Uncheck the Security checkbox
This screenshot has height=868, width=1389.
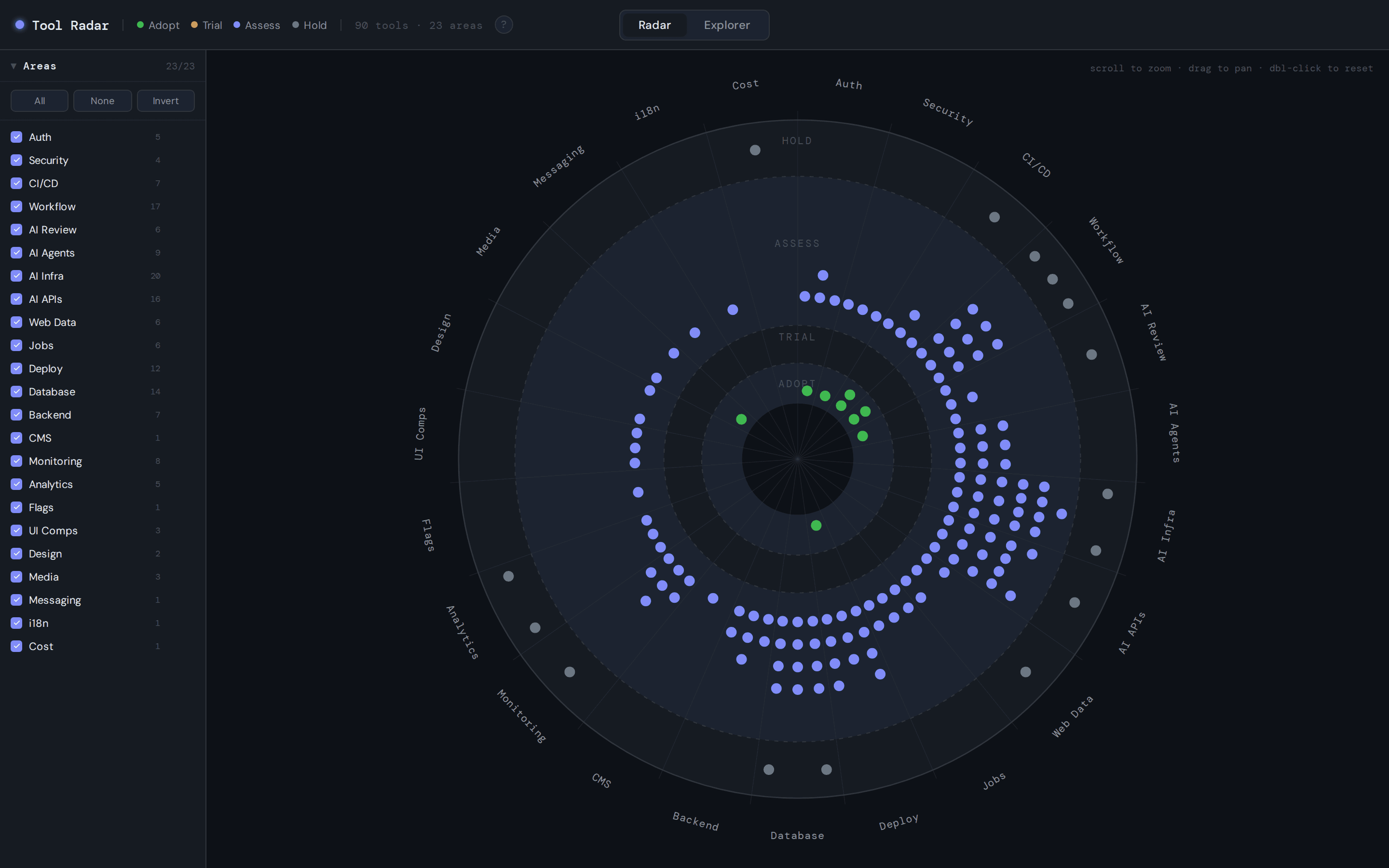17,160
